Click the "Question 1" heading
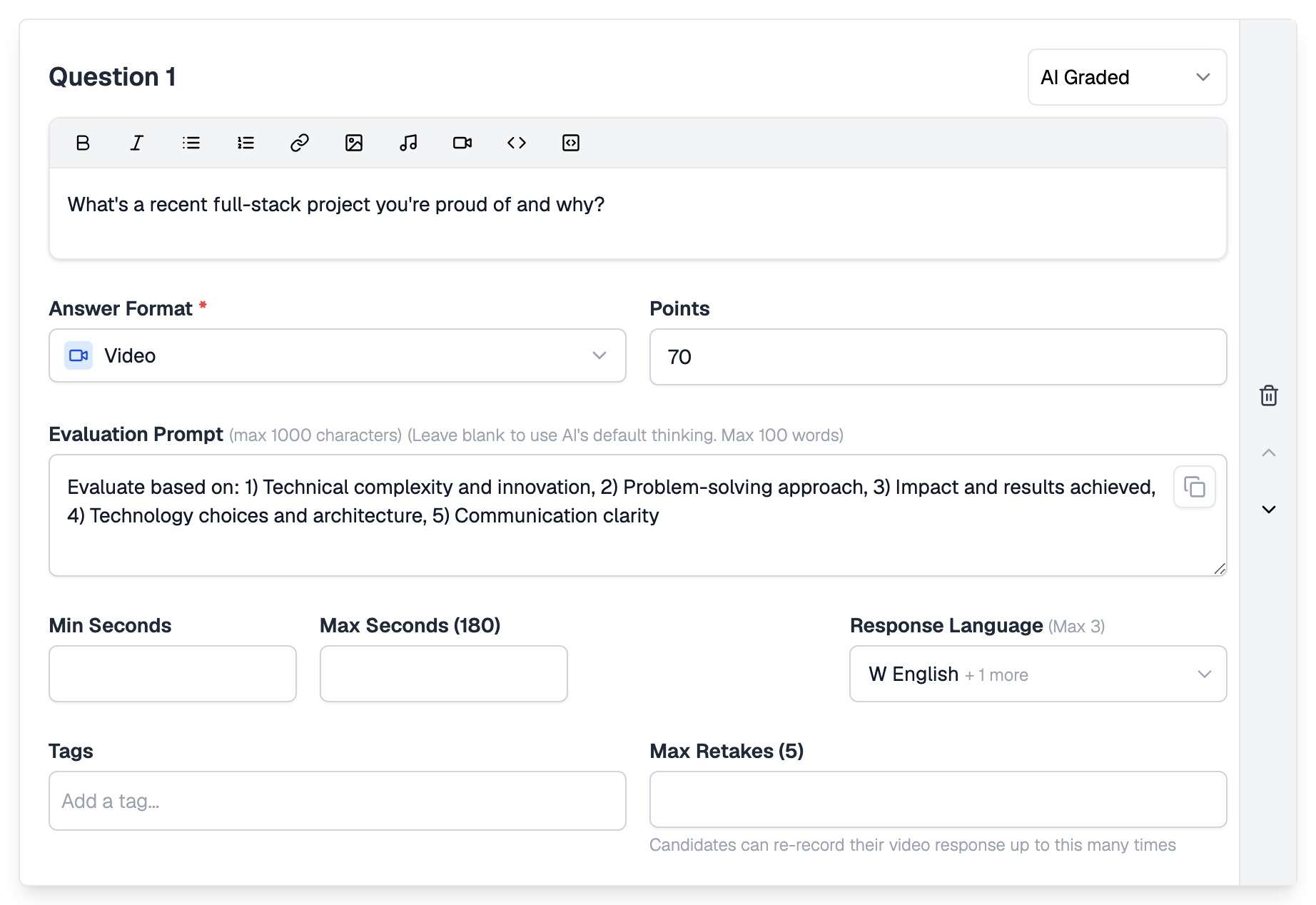Image resolution: width=1316 pixels, height=905 pixels. pos(112,77)
